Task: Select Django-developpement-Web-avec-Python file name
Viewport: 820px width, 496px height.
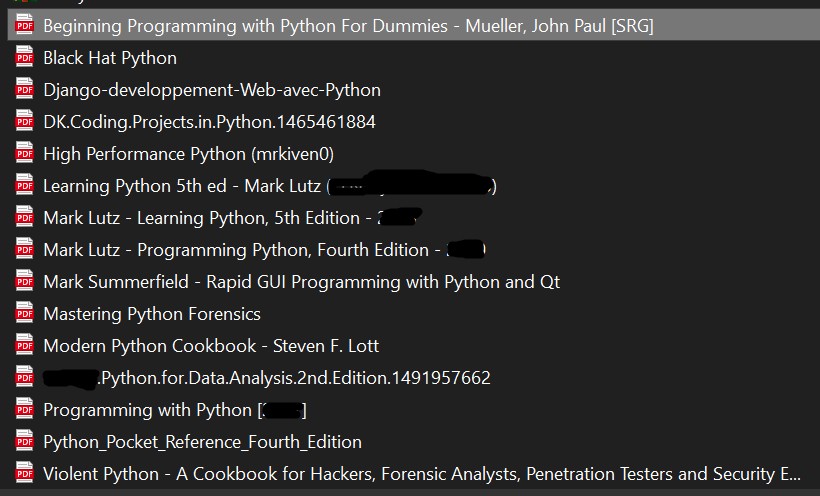Action: (x=212, y=90)
